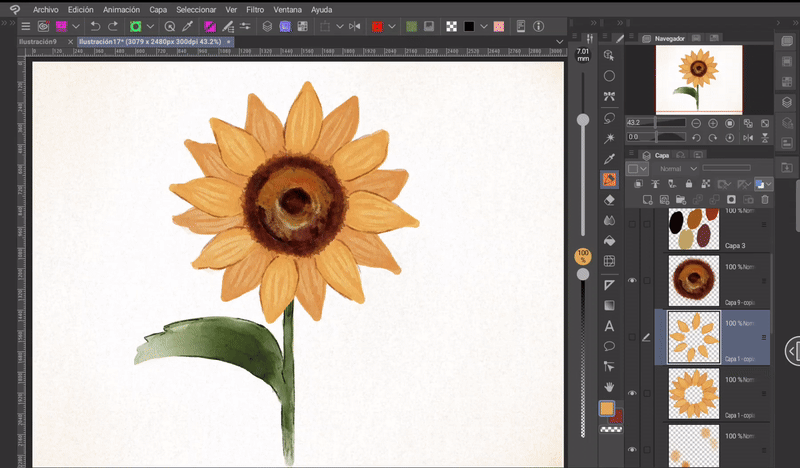Open the Capa menu

click(157, 9)
